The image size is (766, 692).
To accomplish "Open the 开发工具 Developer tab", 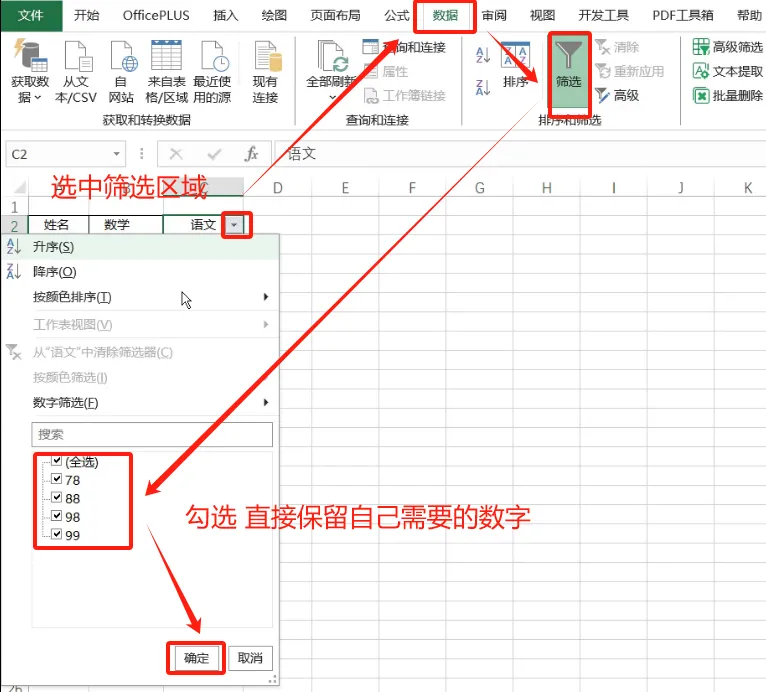I will coord(603,16).
